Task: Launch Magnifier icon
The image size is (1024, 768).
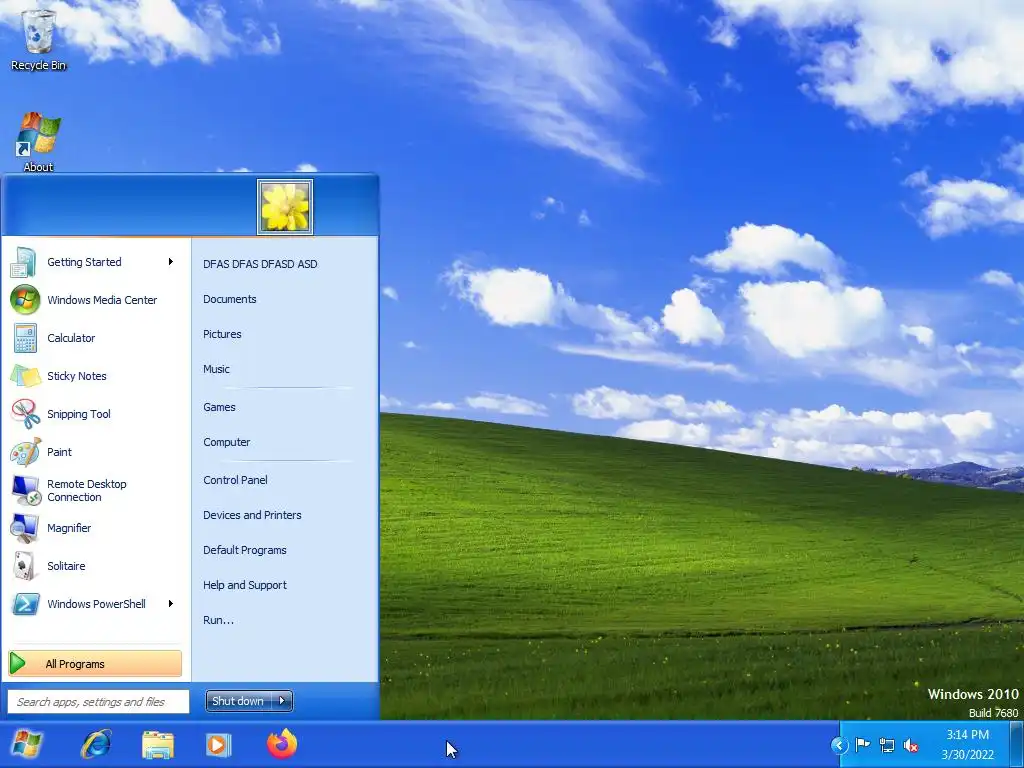Action: click(25, 528)
